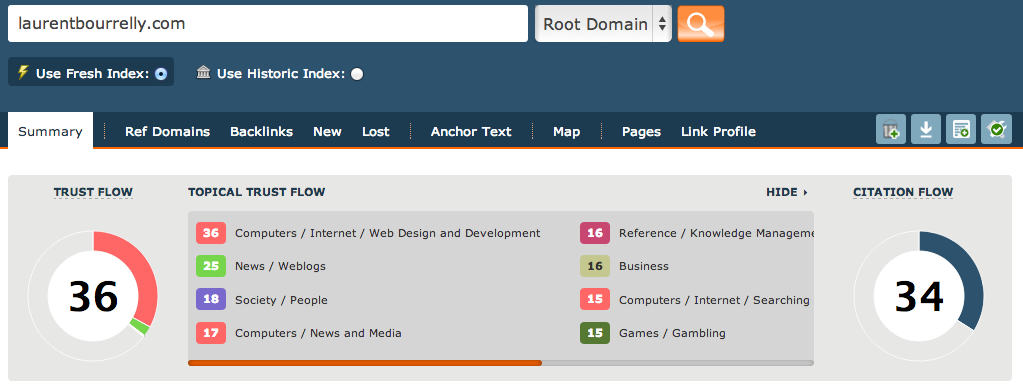Select the Use Fresh Index radio button

click(161, 74)
